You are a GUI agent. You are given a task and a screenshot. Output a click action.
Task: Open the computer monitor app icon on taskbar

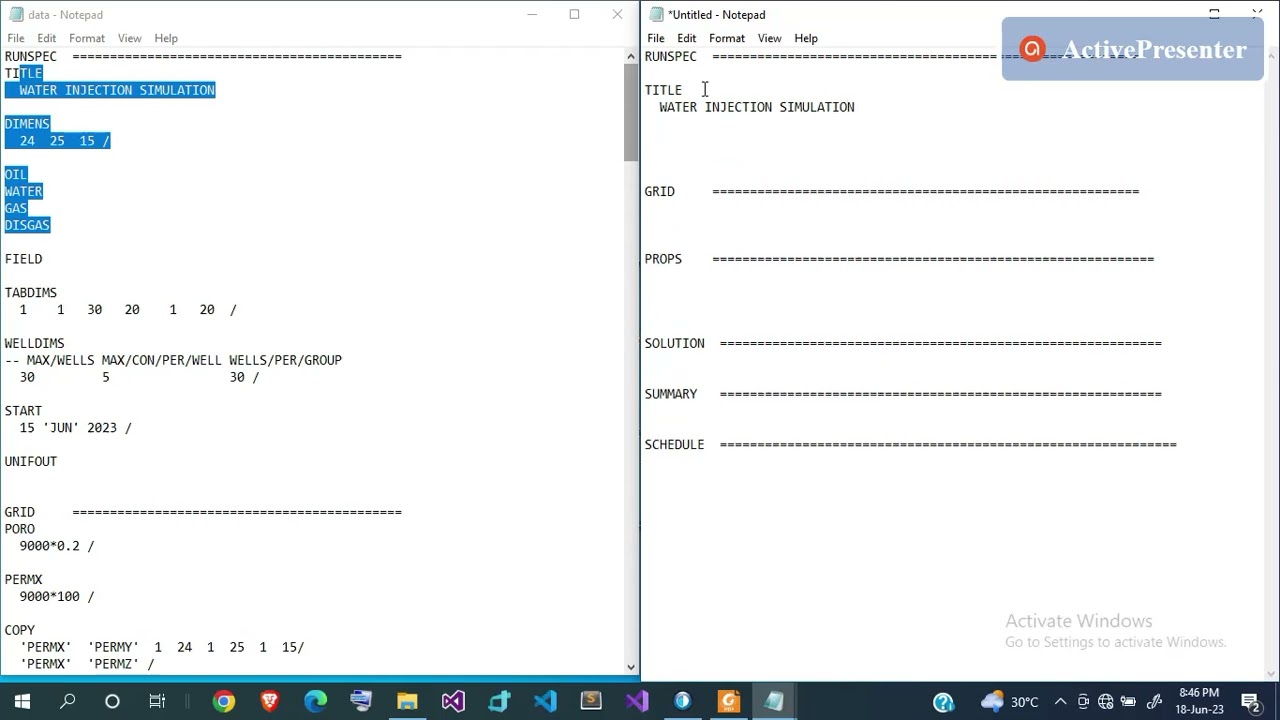pos(361,702)
